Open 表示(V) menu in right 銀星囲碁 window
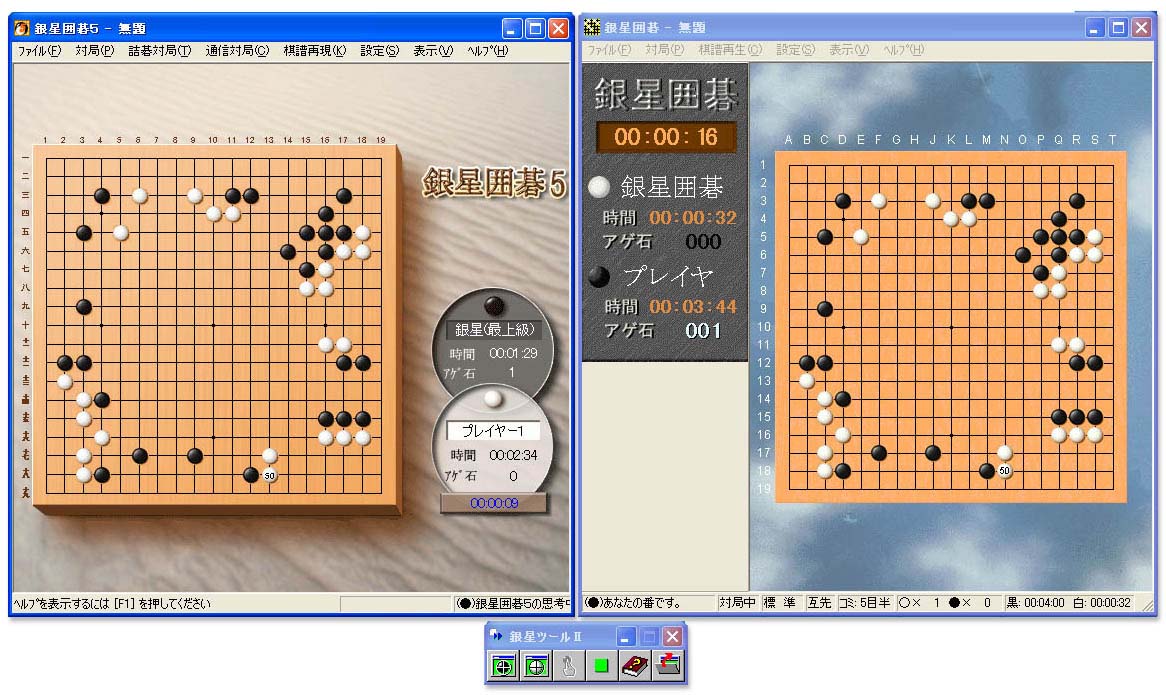 coord(849,50)
